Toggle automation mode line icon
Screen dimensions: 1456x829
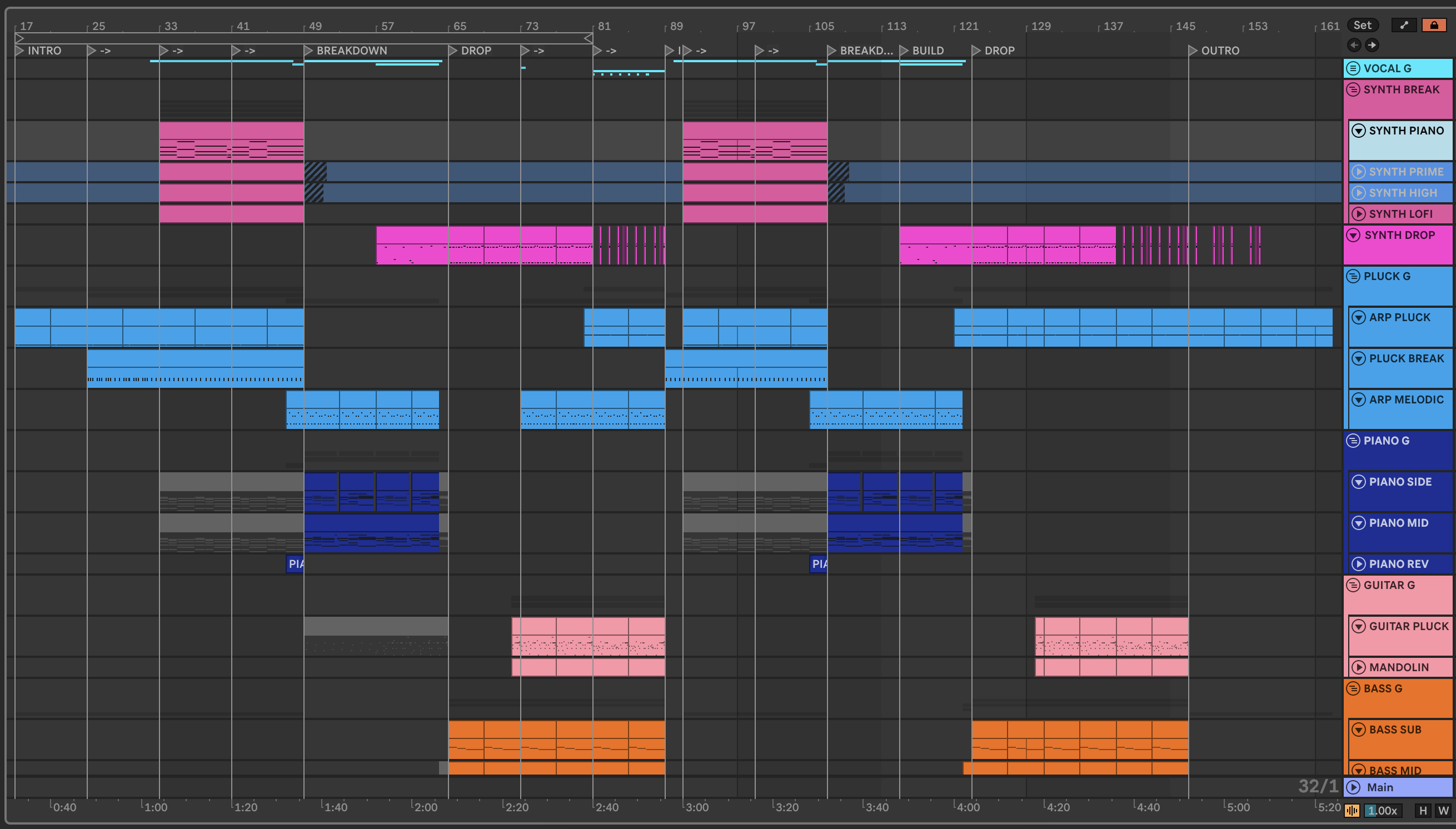pos(1404,25)
